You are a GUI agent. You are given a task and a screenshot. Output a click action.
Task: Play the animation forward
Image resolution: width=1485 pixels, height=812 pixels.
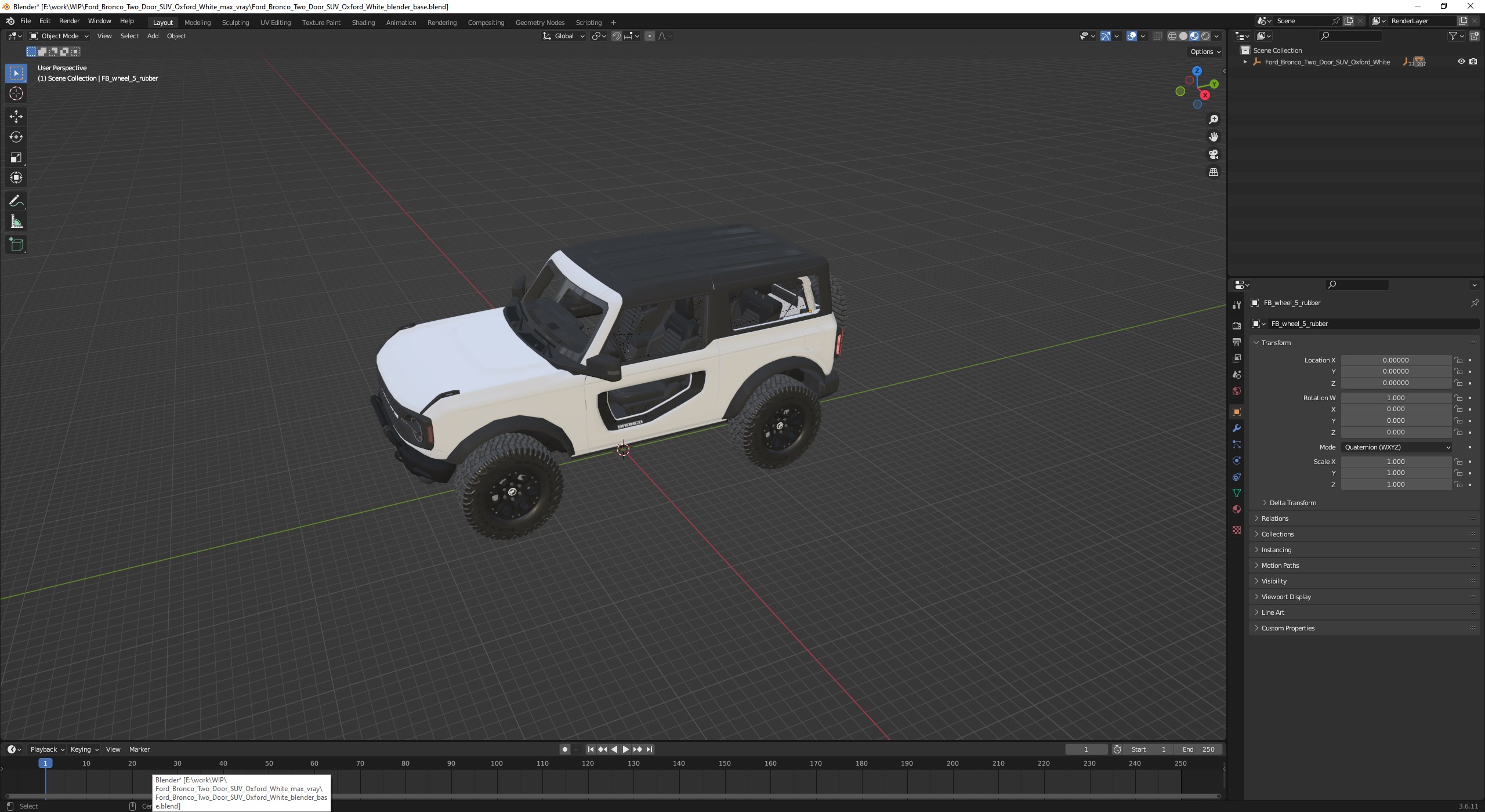tap(625, 749)
